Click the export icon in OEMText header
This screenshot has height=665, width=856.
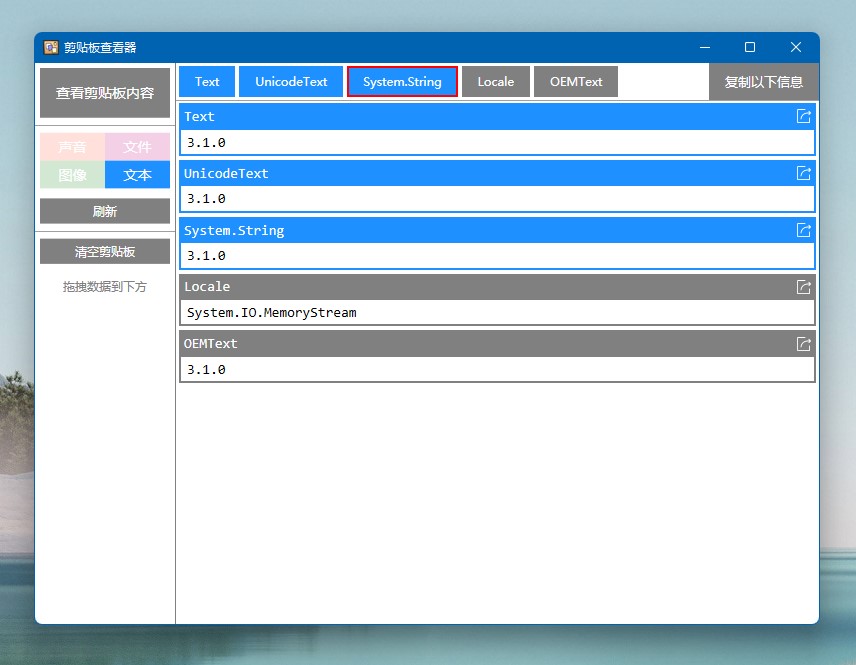coord(803,344)
